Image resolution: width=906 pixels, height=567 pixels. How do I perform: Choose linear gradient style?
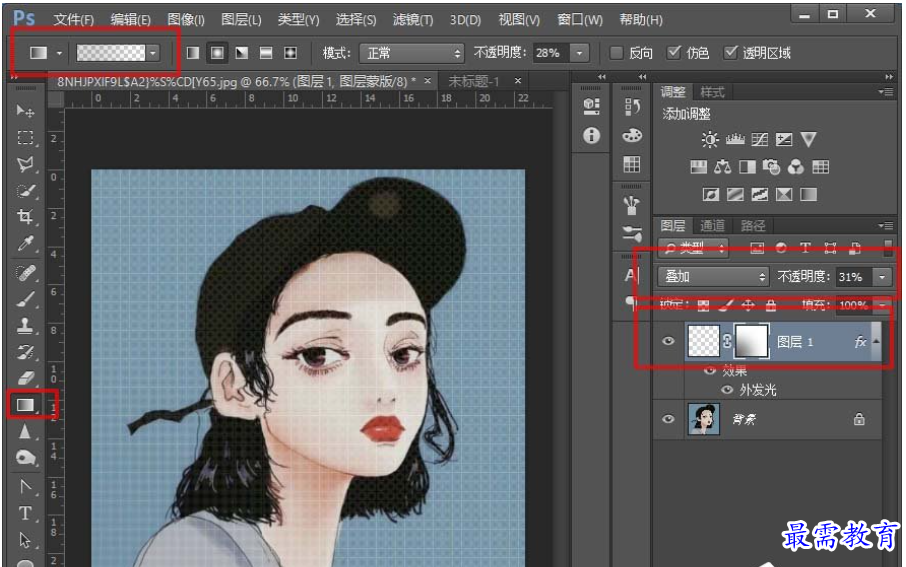coord(193,53)
